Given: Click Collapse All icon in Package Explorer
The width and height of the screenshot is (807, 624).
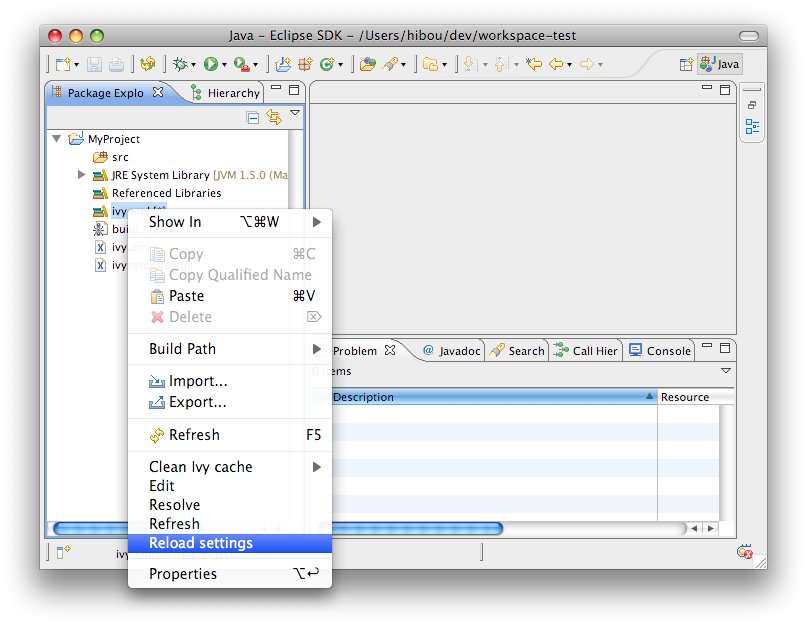Looking at the screenshot, I should 253,117.
